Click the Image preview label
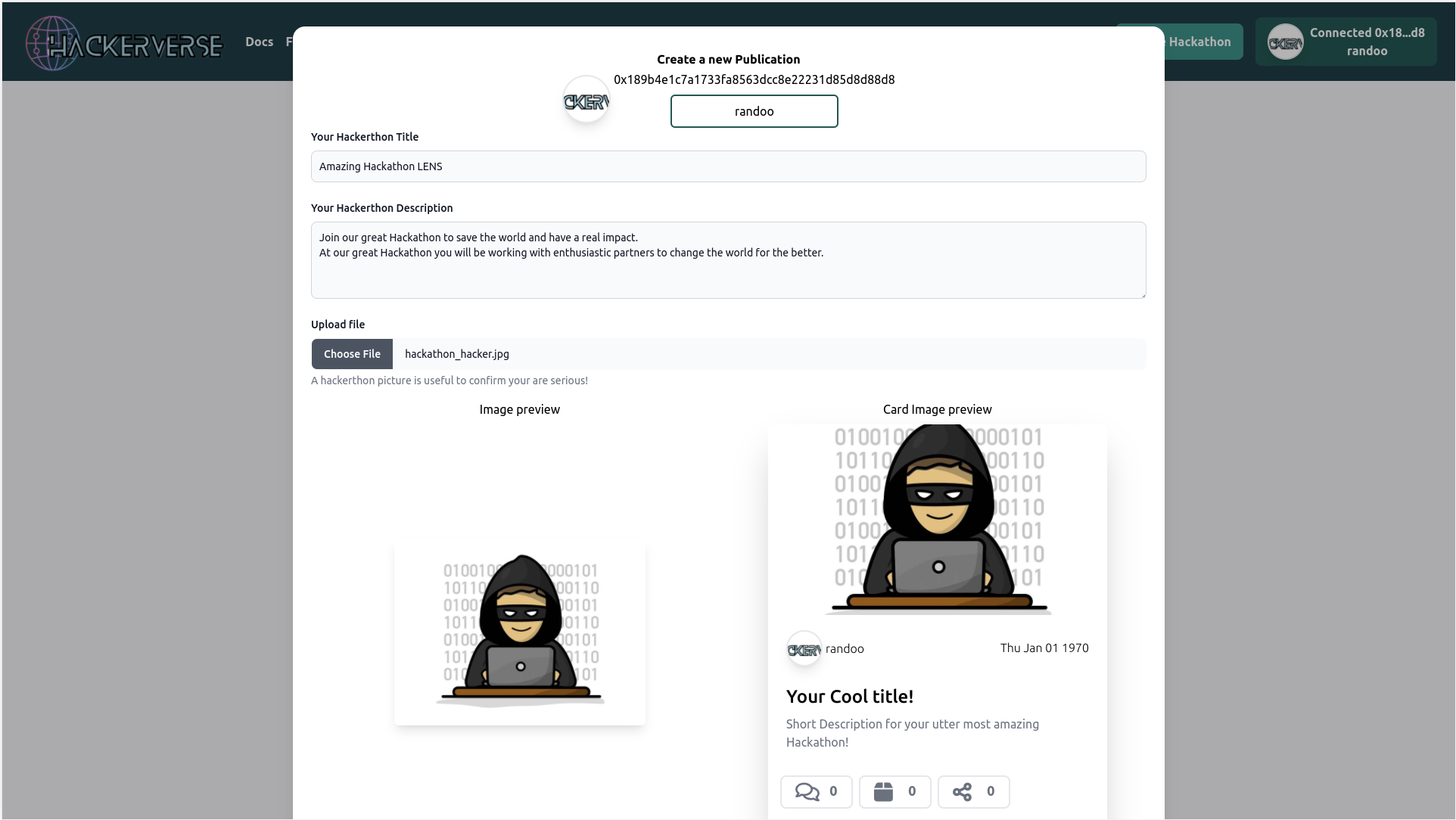This screenshot has width=1456, height=820. click(x=520, y=409)
